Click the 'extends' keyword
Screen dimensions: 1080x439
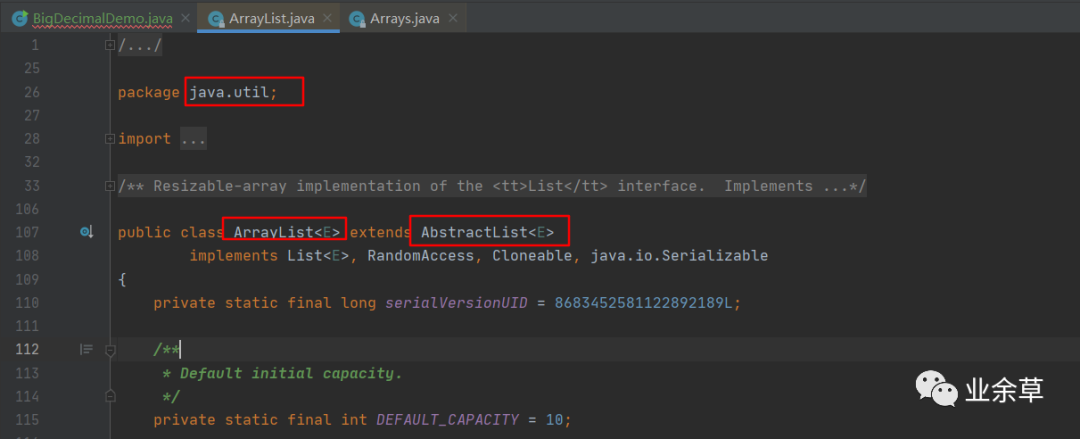click(x=380, y=232)
